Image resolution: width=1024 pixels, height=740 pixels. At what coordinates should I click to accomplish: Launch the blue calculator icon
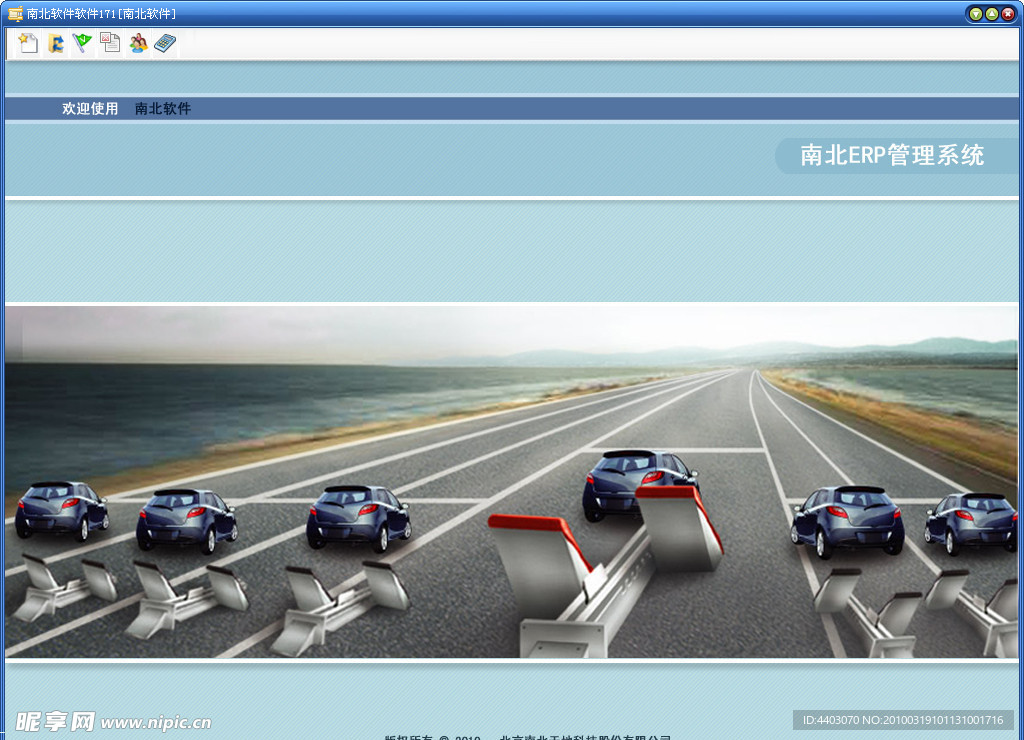165,43
